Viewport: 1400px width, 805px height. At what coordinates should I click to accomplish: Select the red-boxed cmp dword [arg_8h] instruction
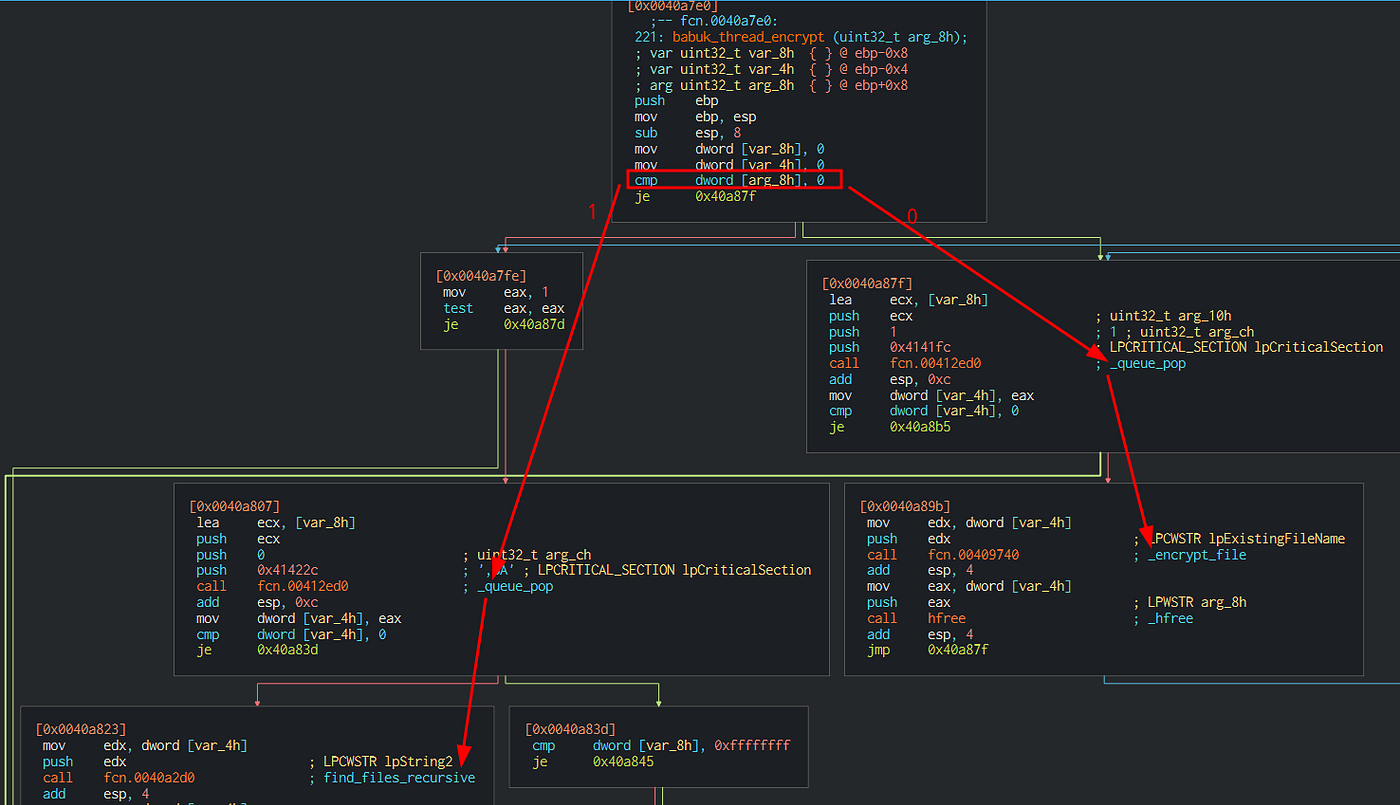(x=735, y=180)
